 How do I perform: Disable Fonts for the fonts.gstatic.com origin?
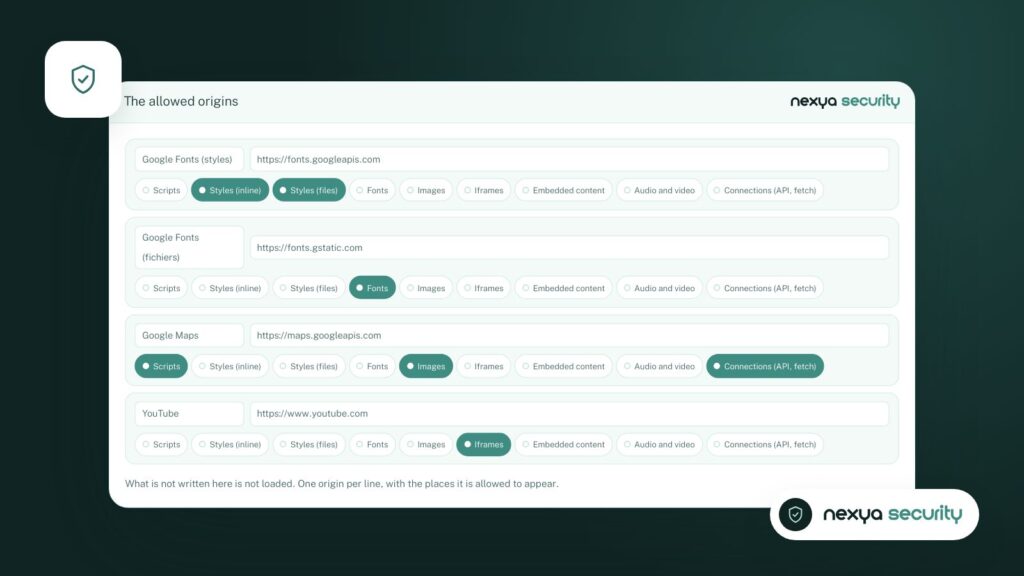[x=372, y=288]
